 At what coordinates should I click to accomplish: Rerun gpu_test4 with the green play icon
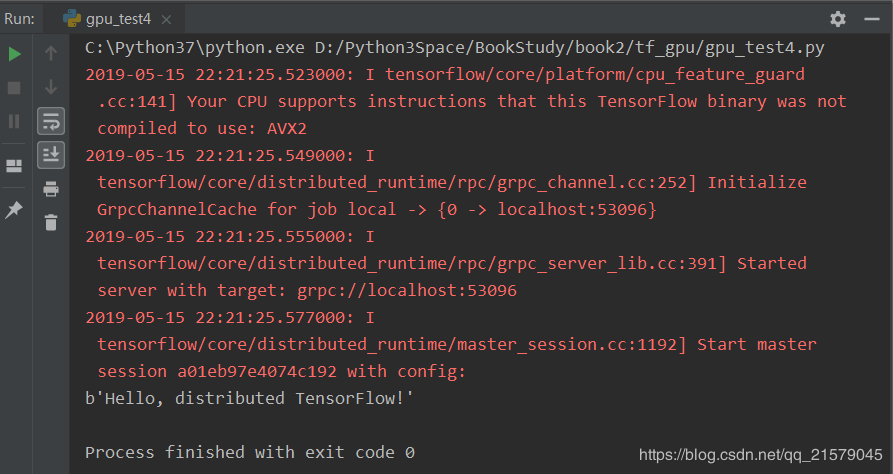[15, 54]
